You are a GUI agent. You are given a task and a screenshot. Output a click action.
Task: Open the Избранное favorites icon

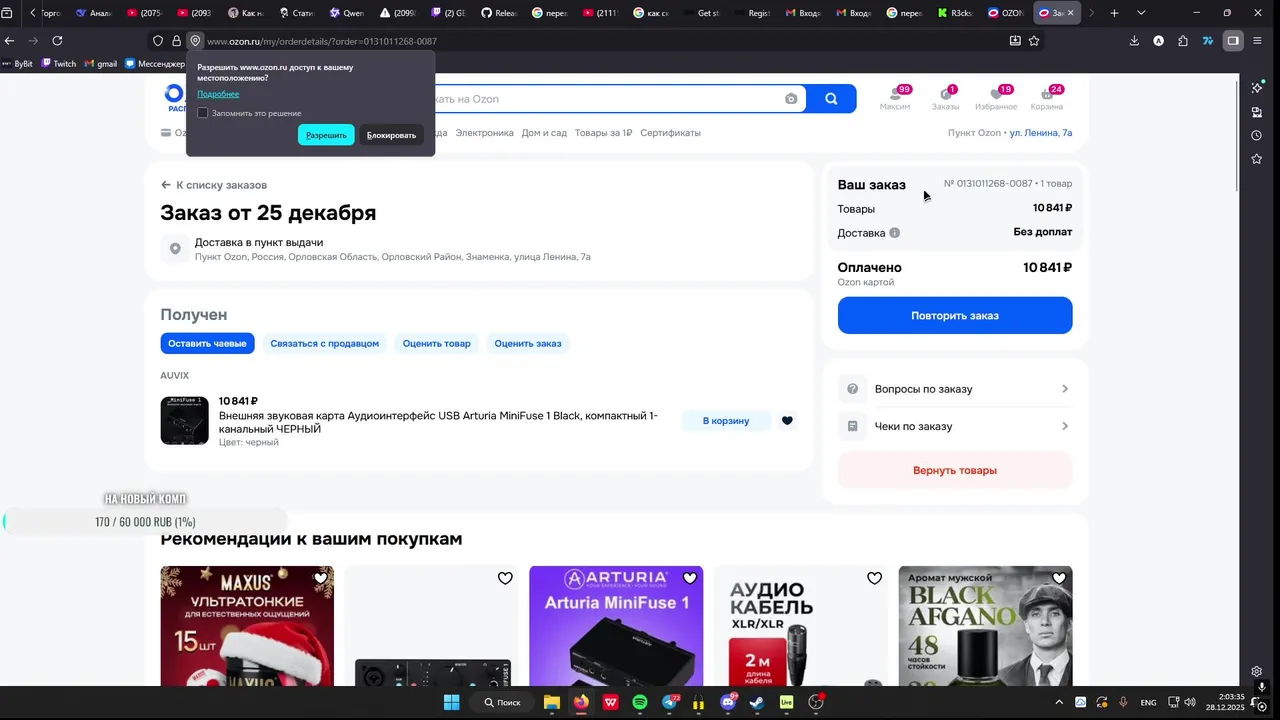(x=996, y=97)
